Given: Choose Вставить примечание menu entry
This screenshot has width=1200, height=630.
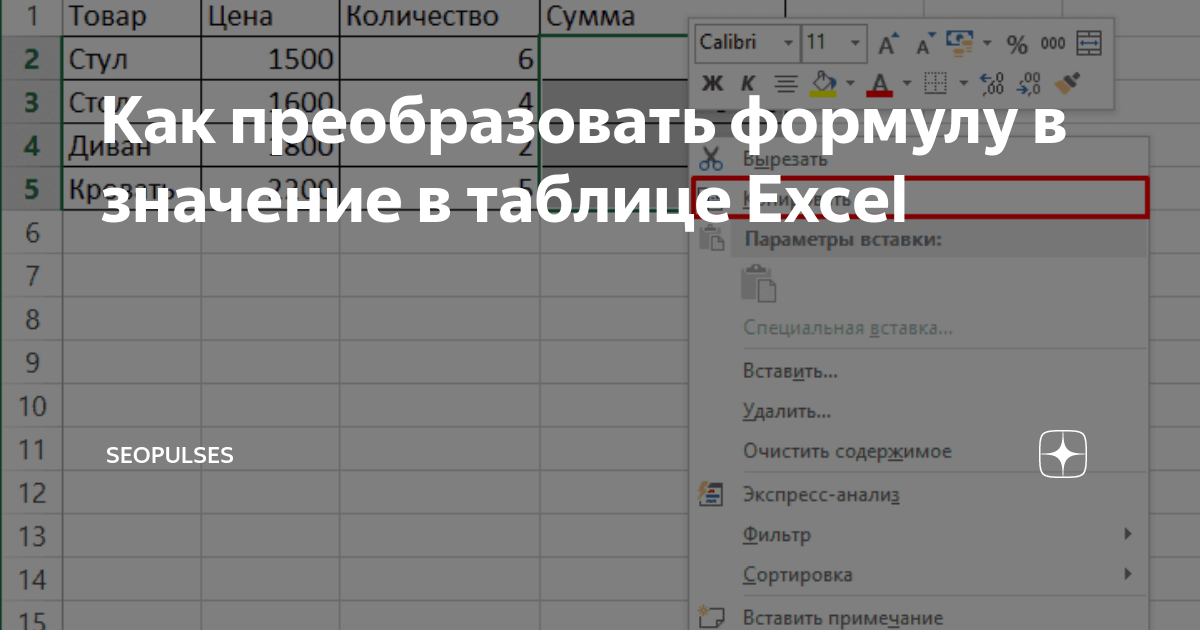Looking at the screenshot, I should click(843, 619).
